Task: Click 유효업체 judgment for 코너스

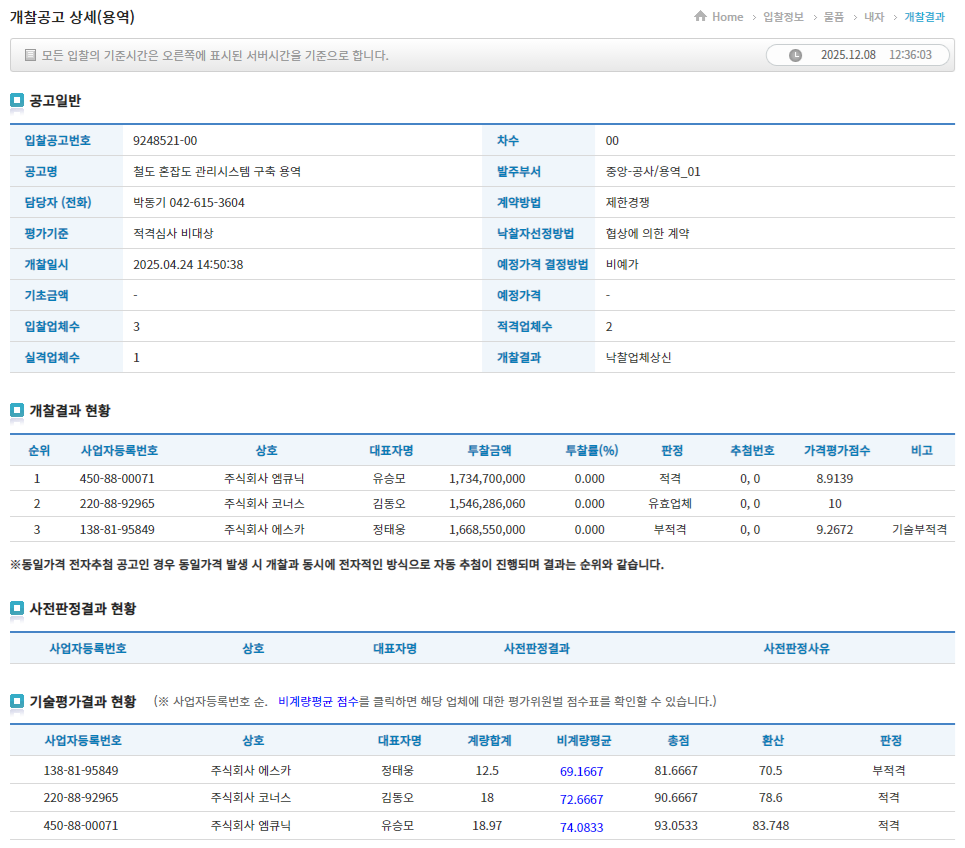Action: pos(670,503)
